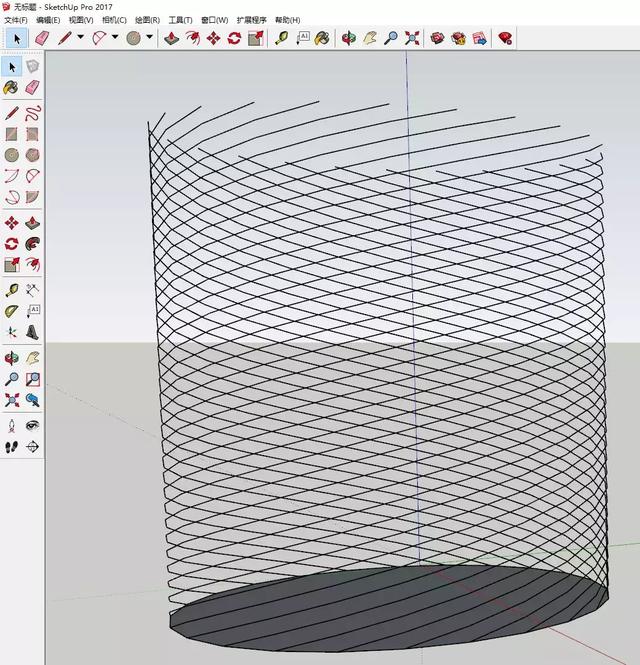Activate Push/Pull in the top toolbar
The height and width of the screenshot is (665, 640).
coord(171,39)
